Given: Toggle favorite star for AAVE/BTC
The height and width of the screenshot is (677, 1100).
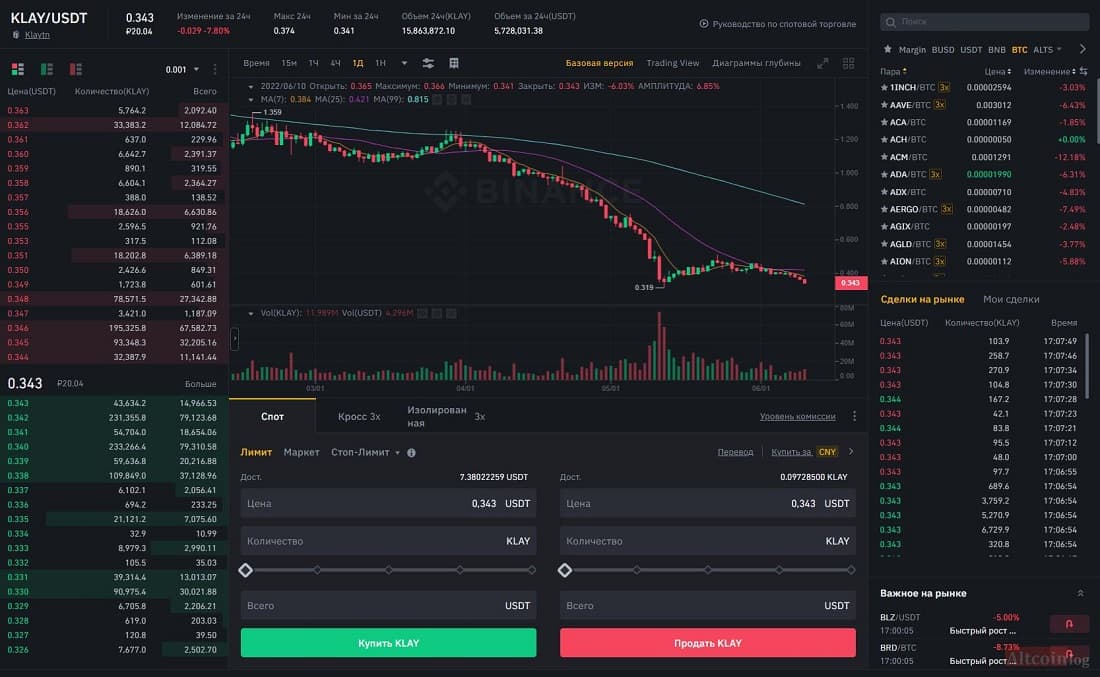Looking at the screenshot, I should coord(884,105).
